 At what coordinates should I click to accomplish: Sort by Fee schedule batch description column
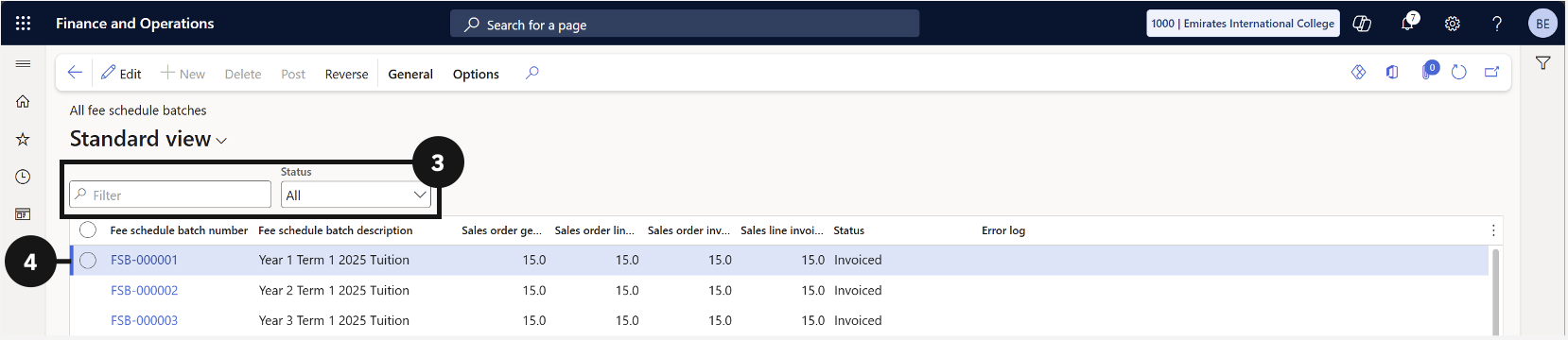coord(336,230)
